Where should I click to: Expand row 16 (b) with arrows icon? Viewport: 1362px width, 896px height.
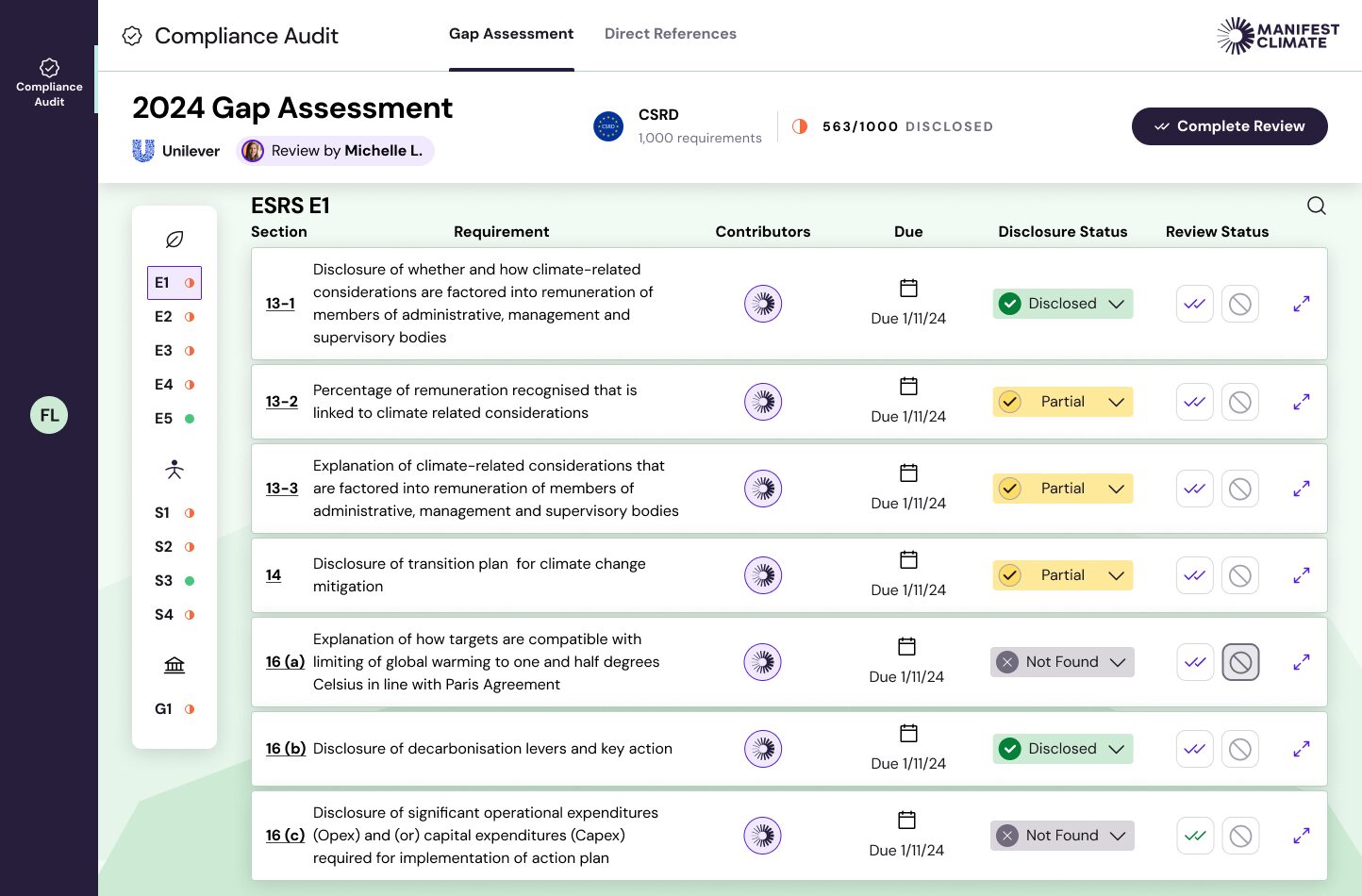(x=1302, y=749)
